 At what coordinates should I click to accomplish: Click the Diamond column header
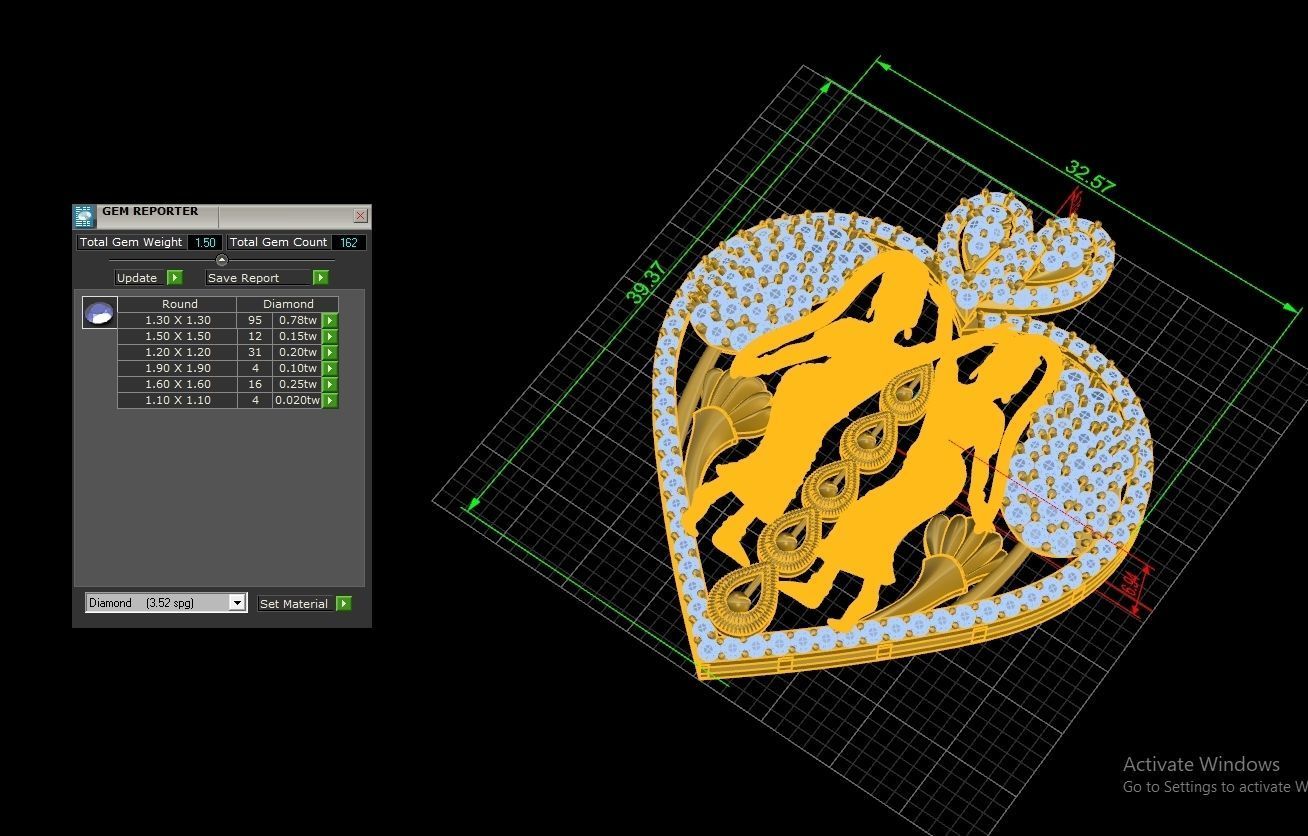pos(288,304)
